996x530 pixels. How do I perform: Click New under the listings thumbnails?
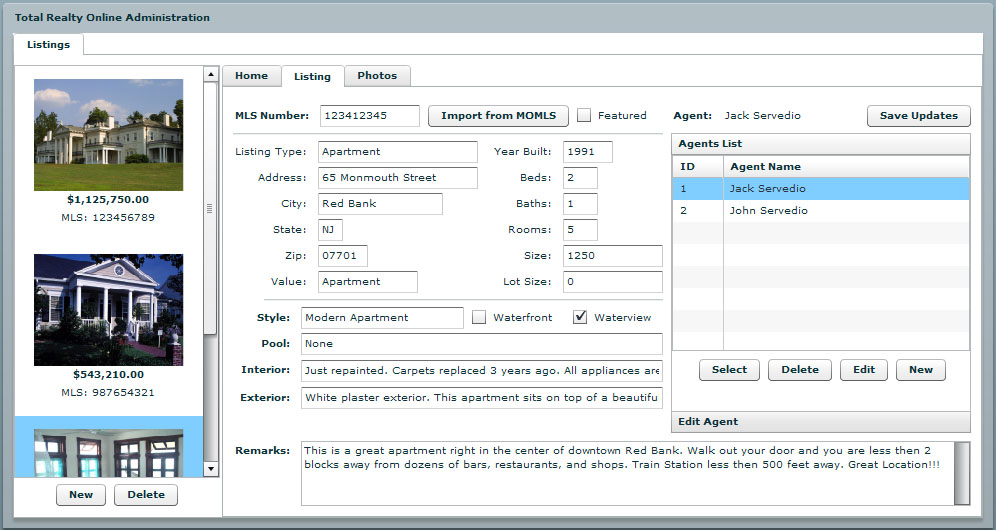(81, 495)
